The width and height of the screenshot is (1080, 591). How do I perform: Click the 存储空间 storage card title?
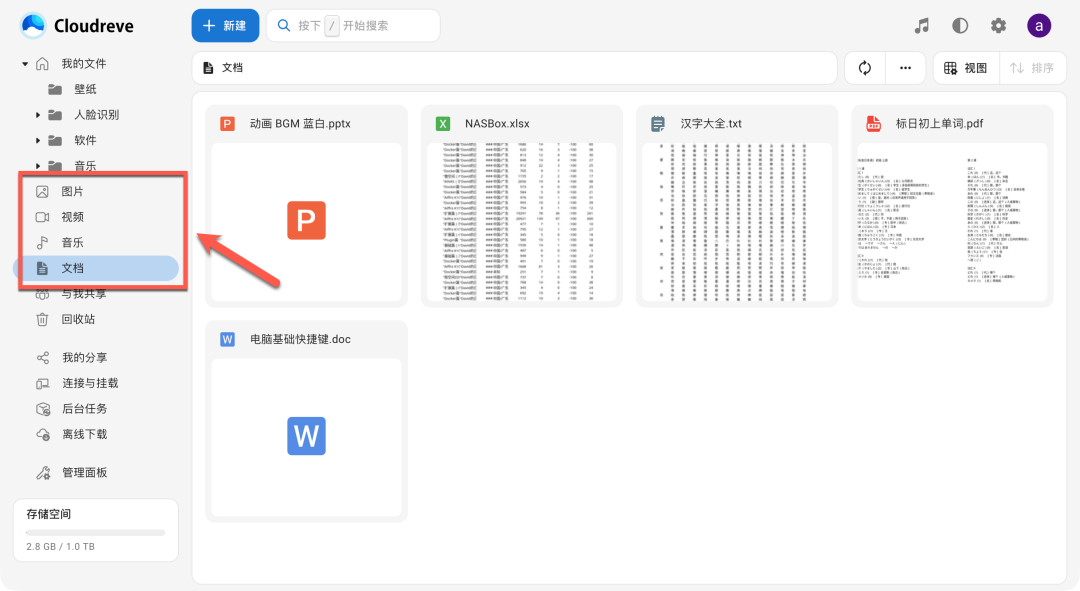[x=48, y=514]
